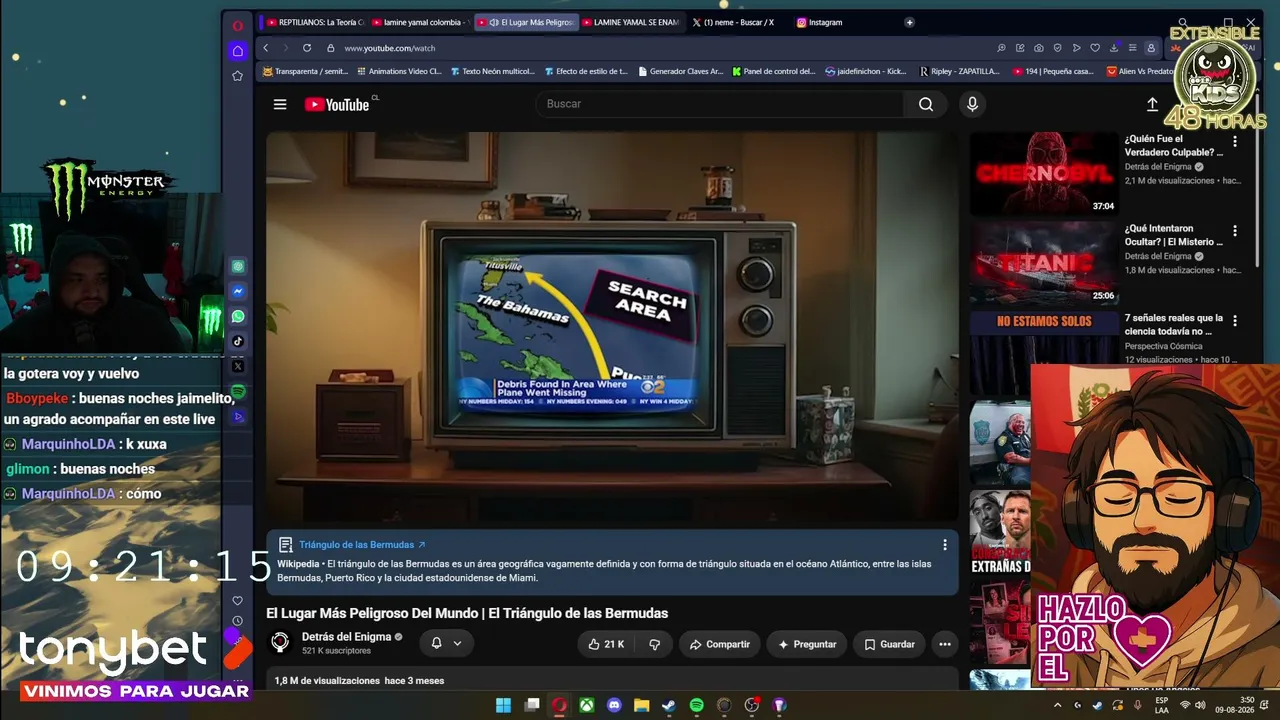The image size is (1280, 720).
Task: Open the Opera main menu logo
Action: [237, 26]
